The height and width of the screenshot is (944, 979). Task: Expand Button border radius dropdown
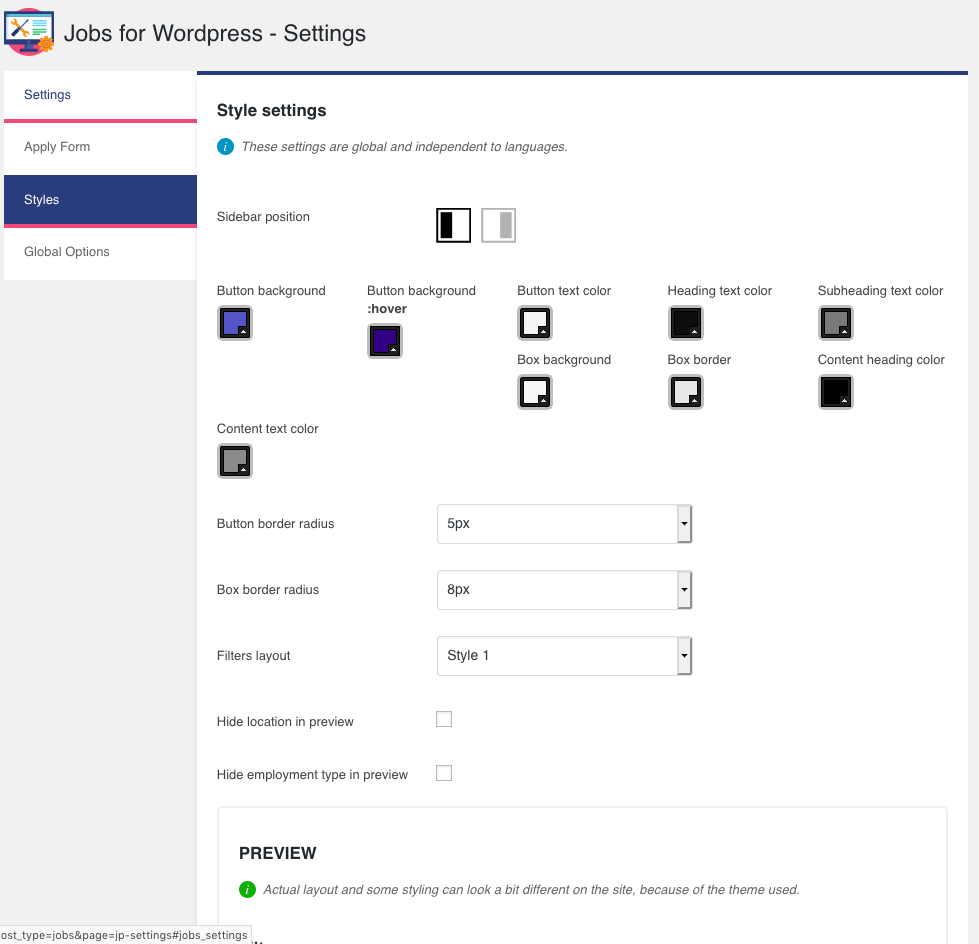(x=564, y=524)
